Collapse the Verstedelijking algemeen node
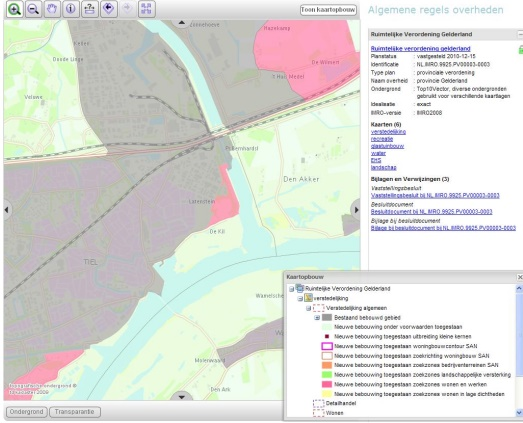523x423 pixels. click(x=309, y=308)
